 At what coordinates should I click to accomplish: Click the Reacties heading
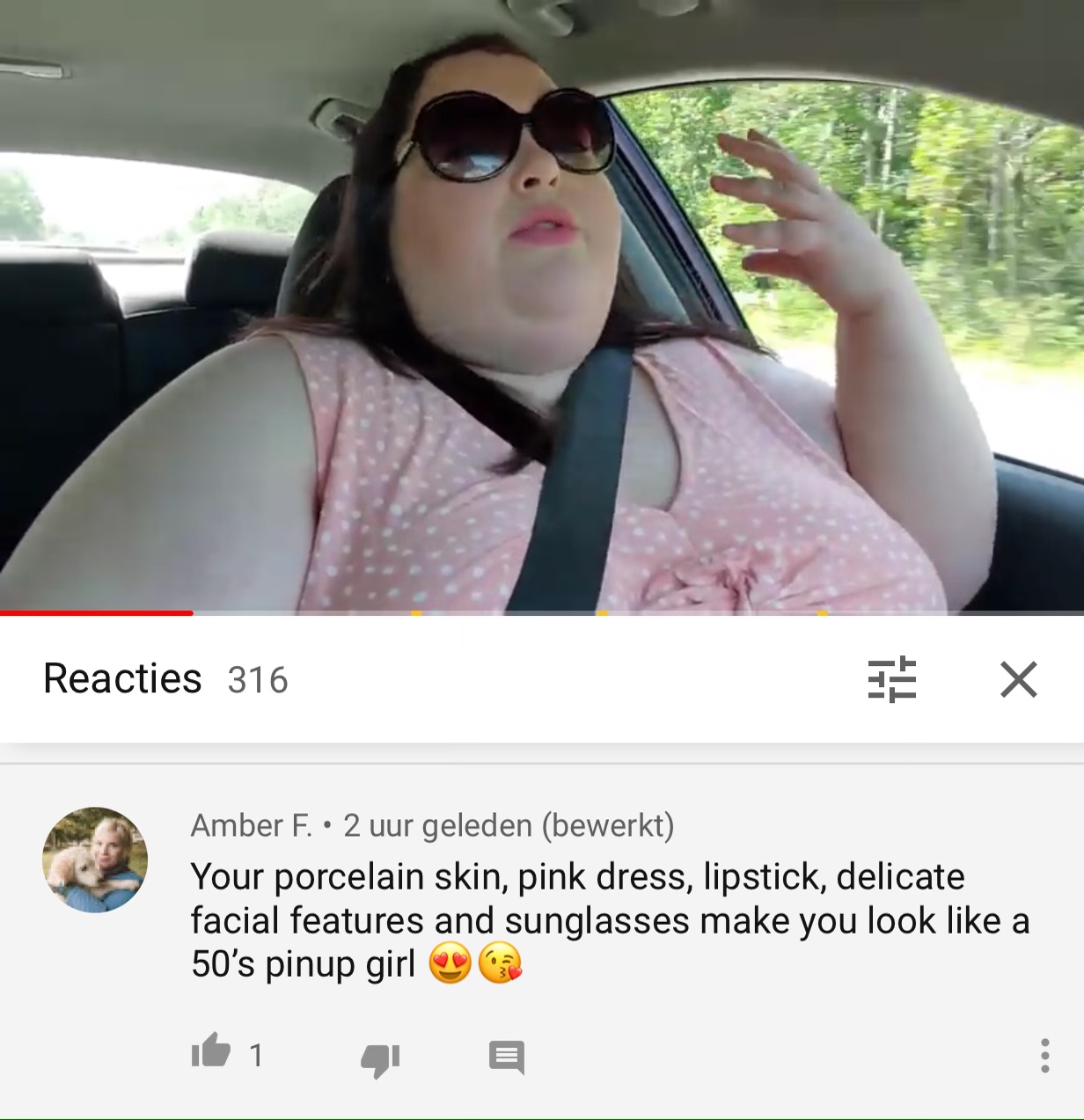coord(122,678)
